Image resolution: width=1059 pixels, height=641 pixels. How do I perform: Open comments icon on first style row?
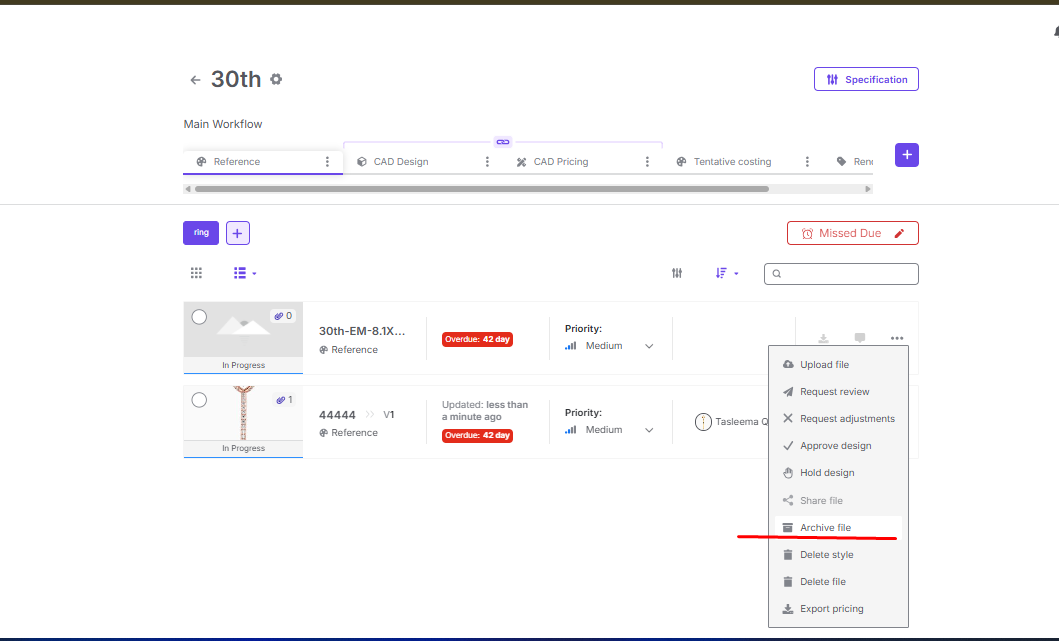(859, 339)
